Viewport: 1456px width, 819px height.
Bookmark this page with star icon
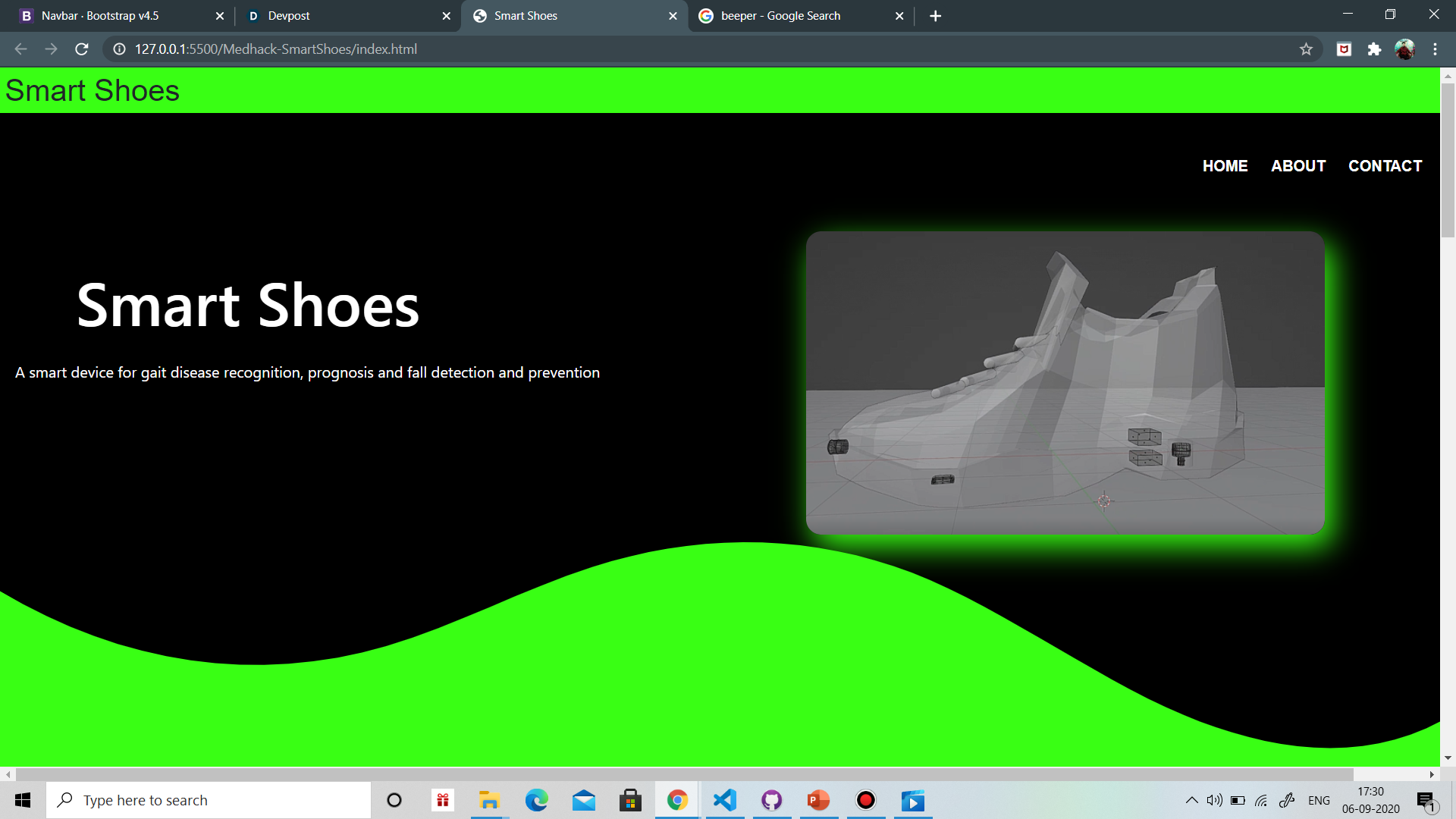pyautogui.click(x=1306, y=49)
